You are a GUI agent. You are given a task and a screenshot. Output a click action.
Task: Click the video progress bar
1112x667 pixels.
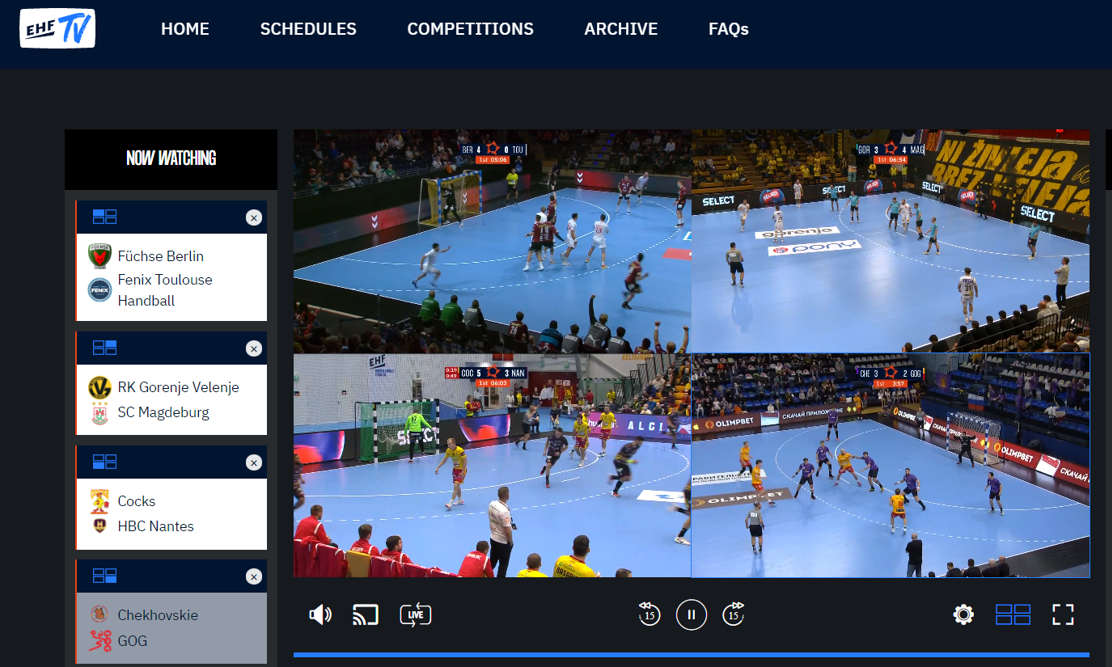pyautogui.click(x=691, y=655)
